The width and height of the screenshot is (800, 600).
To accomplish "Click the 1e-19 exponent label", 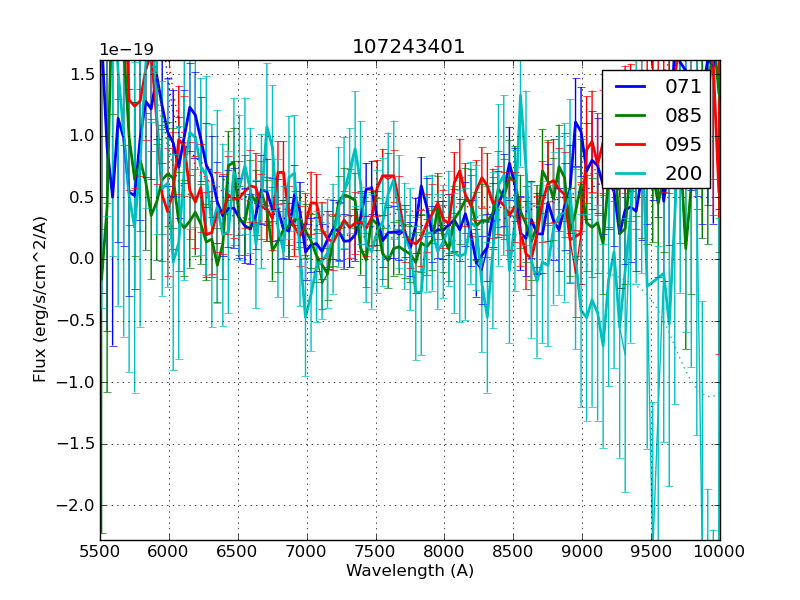I will (x=126, y=50).
